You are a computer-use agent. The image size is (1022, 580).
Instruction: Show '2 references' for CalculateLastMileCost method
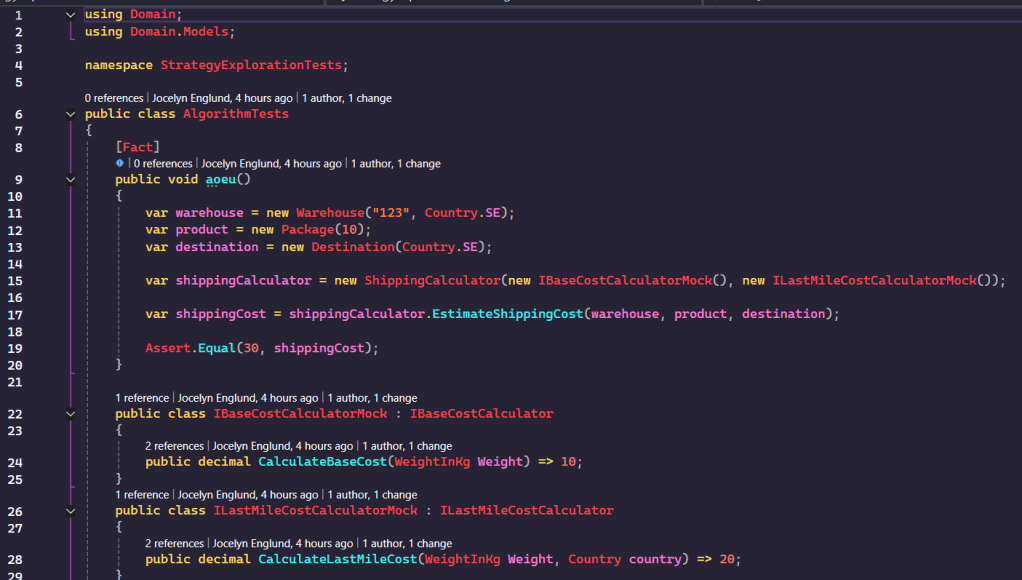point(175,544)
